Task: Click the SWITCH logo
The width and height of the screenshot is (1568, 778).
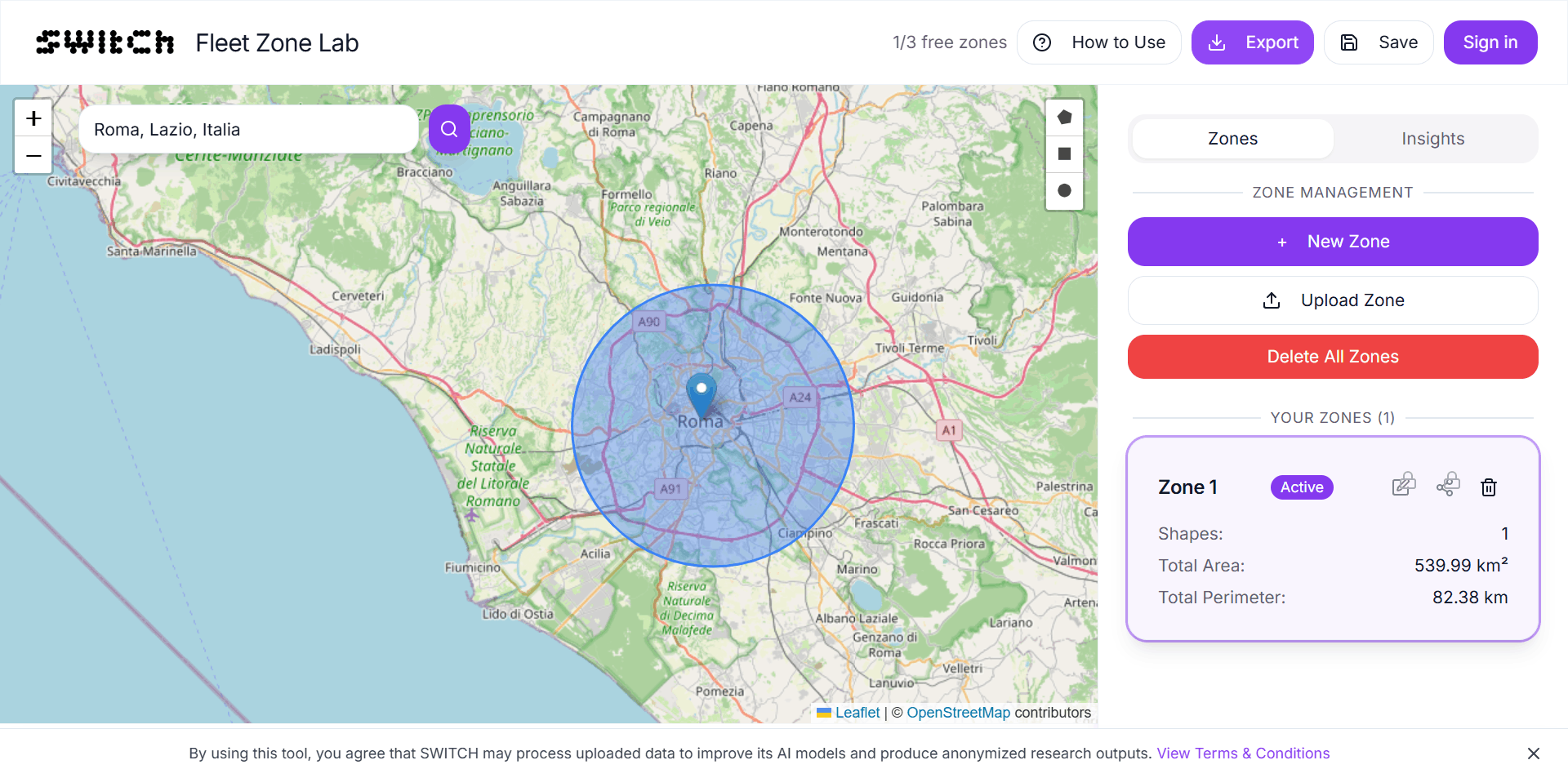Action: click(105, 42)
